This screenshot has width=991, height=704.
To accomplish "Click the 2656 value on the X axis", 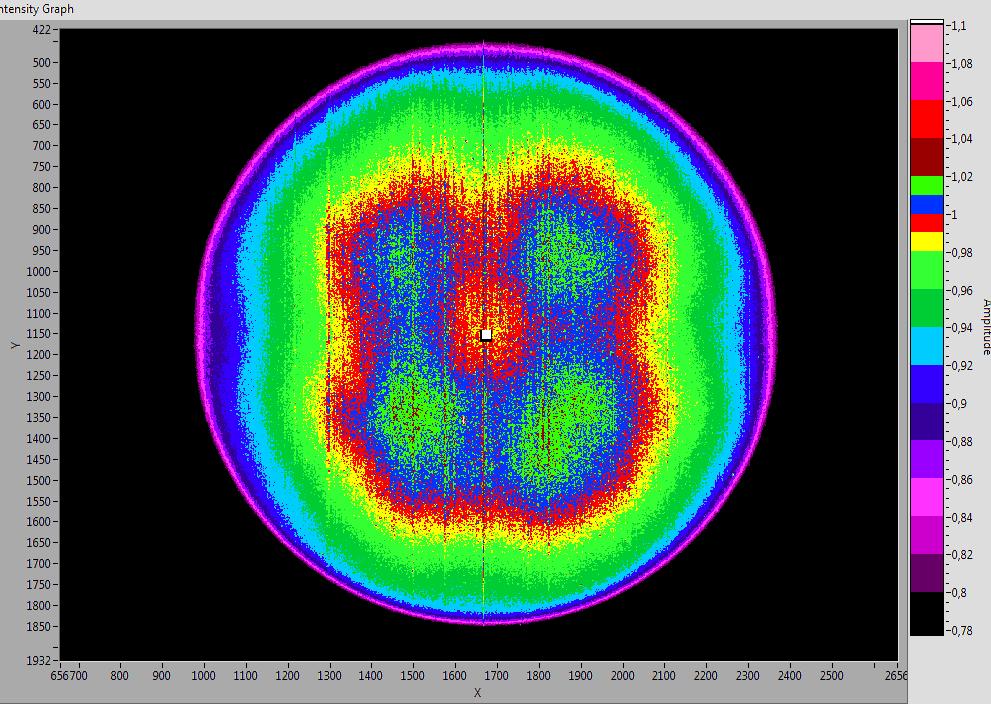I will [896, 676].
